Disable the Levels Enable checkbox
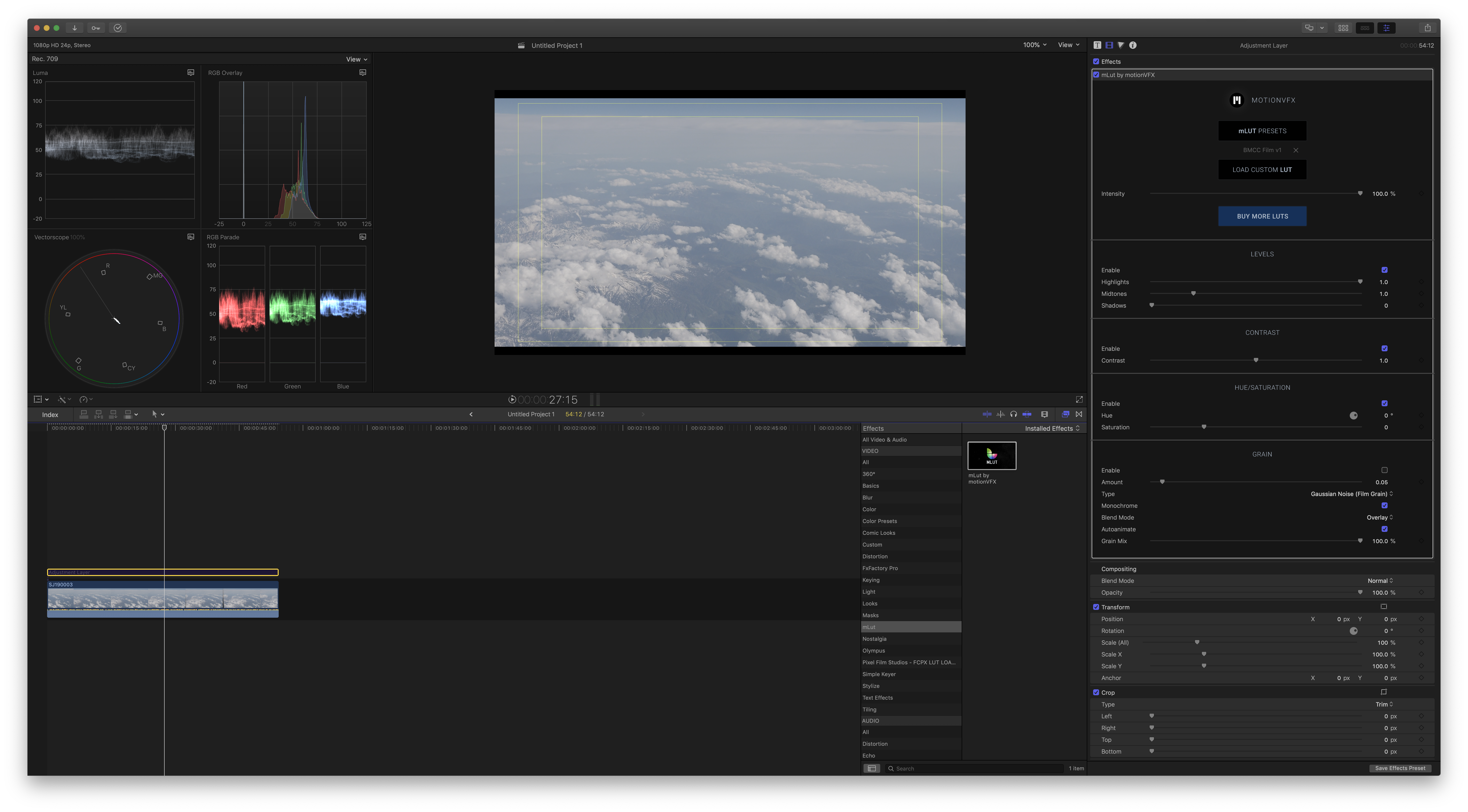The image size is (1468, 812). pyautogui.click(x=1384, y=270)
